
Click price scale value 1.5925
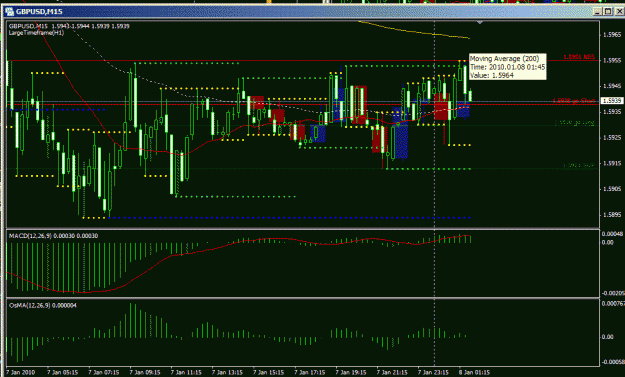(612, 137)
